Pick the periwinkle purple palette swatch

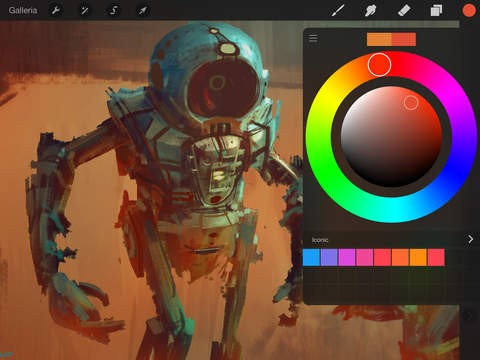[329, 257]
